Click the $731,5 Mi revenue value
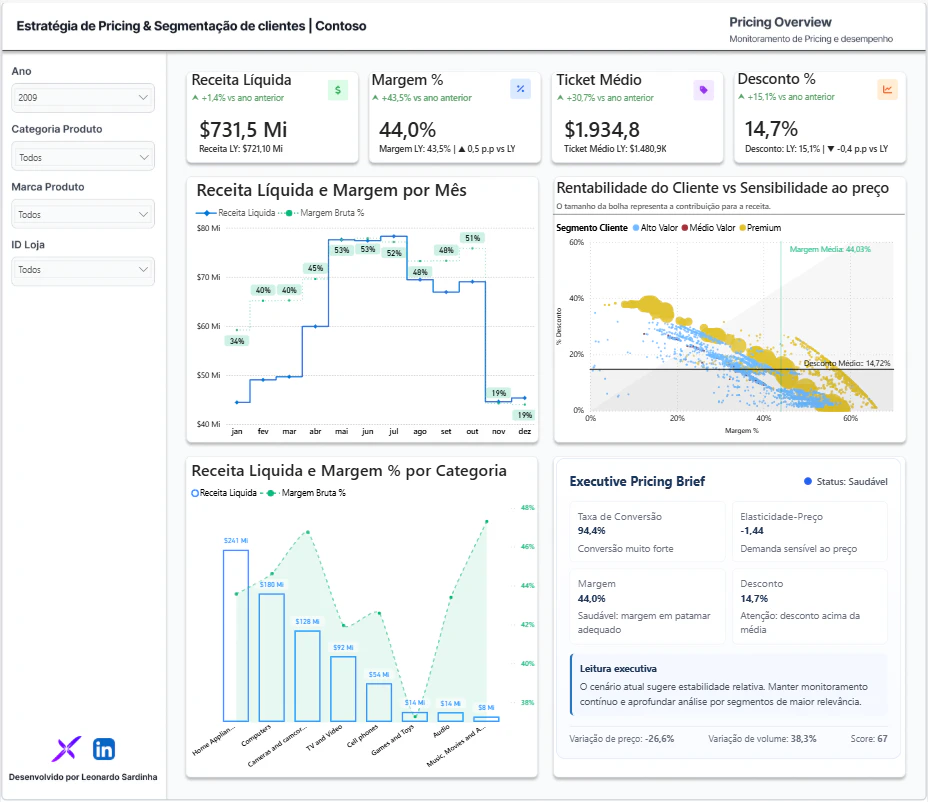Screen dimensions: 928x802 point(243,130)
